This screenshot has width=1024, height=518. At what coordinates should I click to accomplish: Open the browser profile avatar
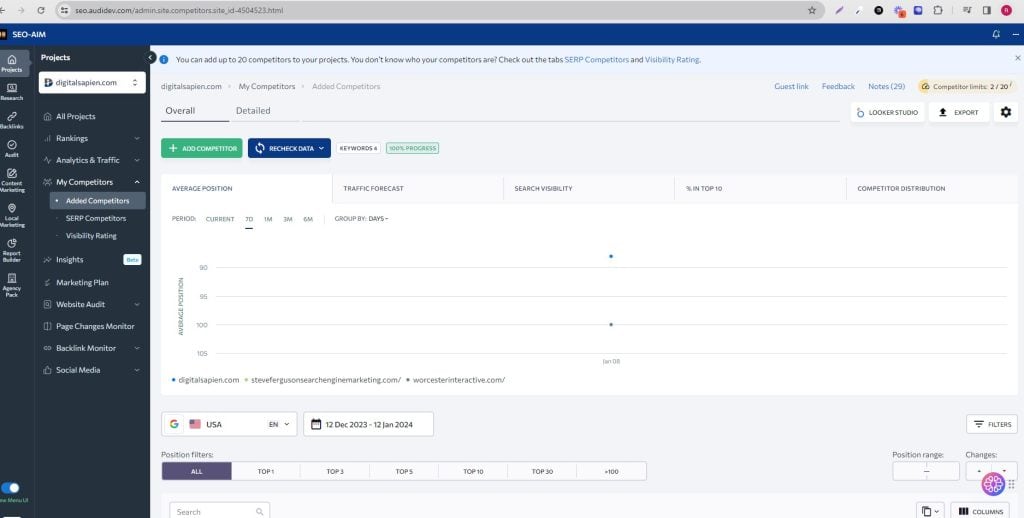[x=1006, y=10]
